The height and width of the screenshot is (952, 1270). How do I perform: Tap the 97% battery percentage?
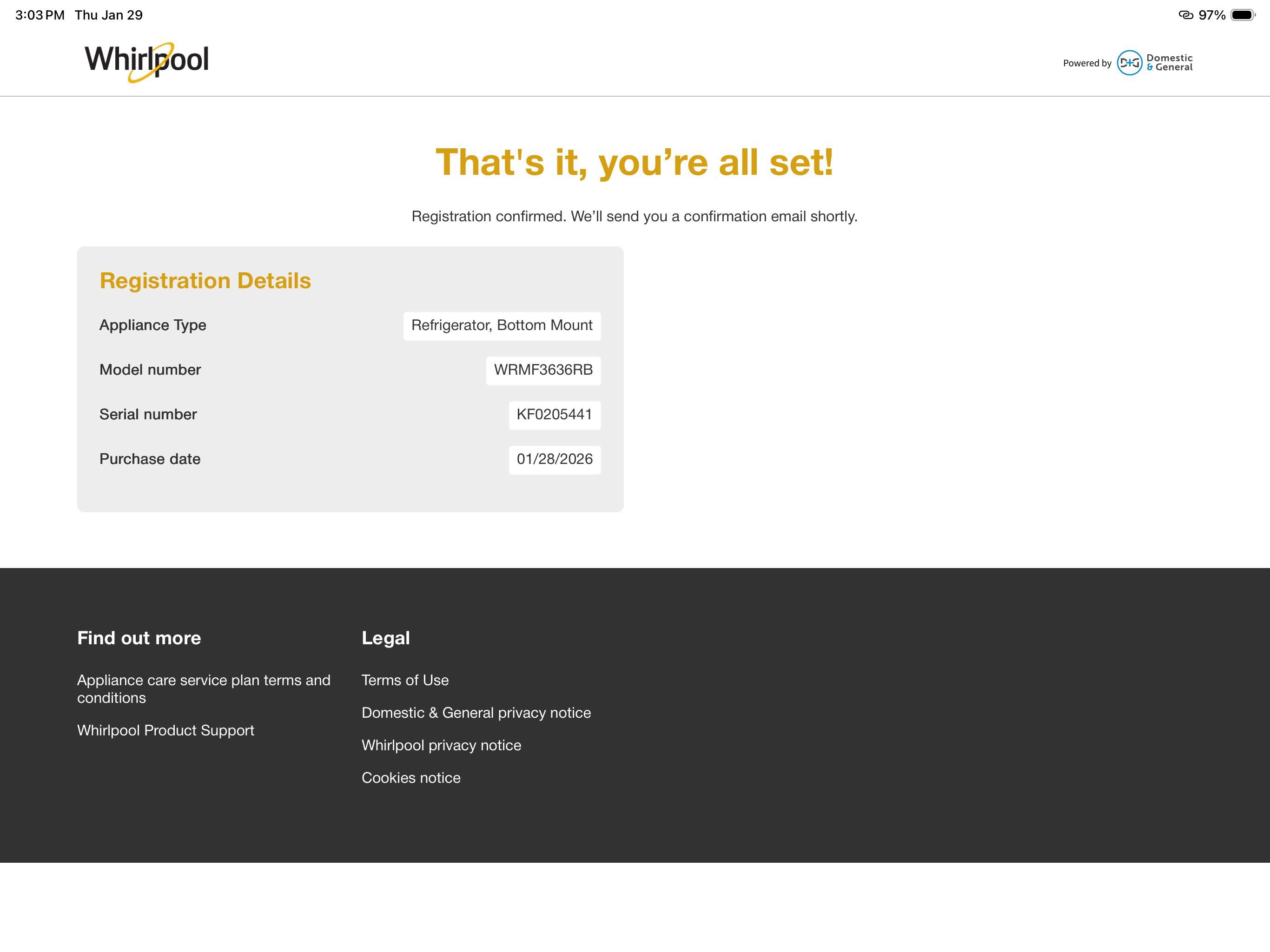point(1211,15)
